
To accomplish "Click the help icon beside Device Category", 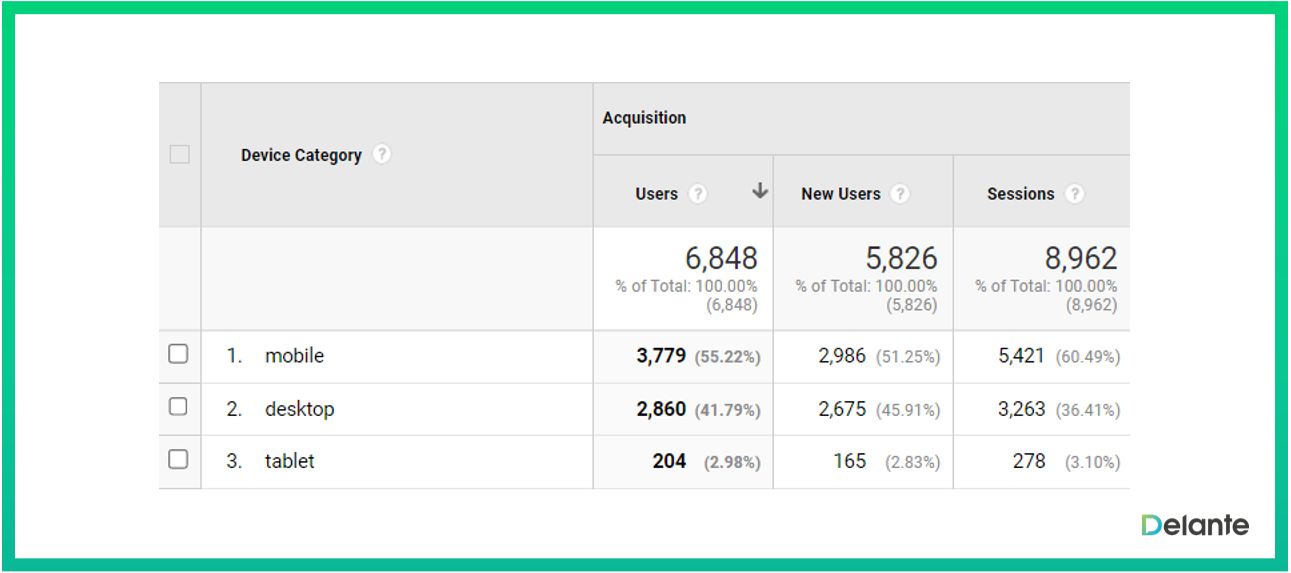I will [382, 155].
